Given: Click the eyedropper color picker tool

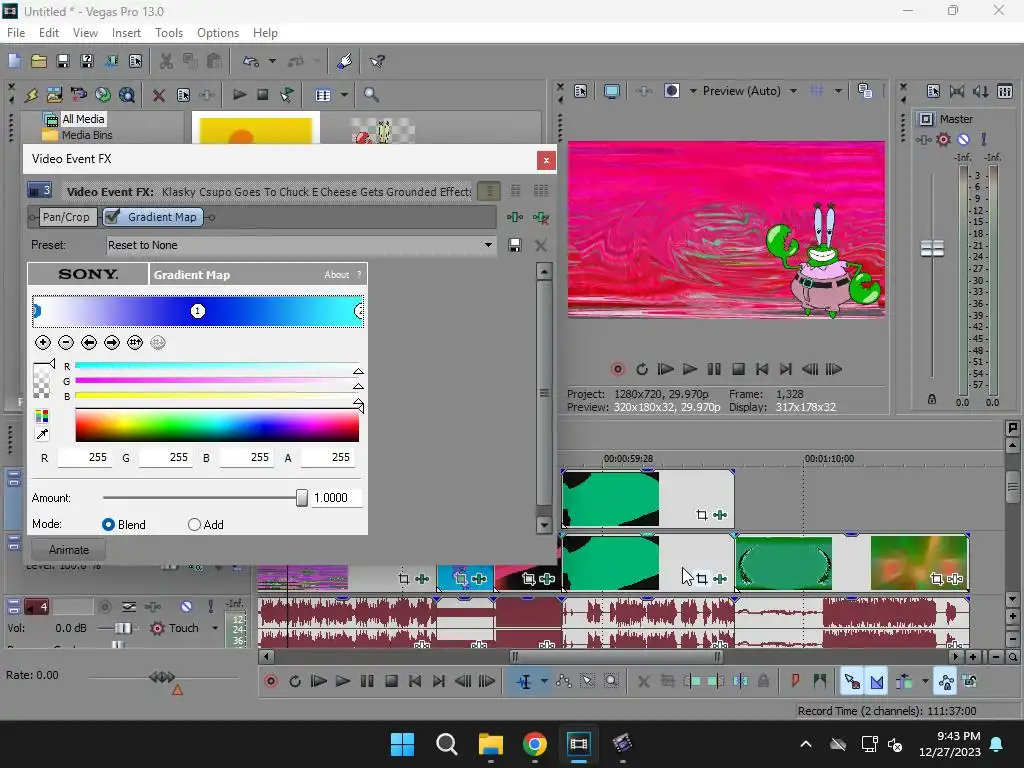Looking at the screenshot, I should coord(42,434).
